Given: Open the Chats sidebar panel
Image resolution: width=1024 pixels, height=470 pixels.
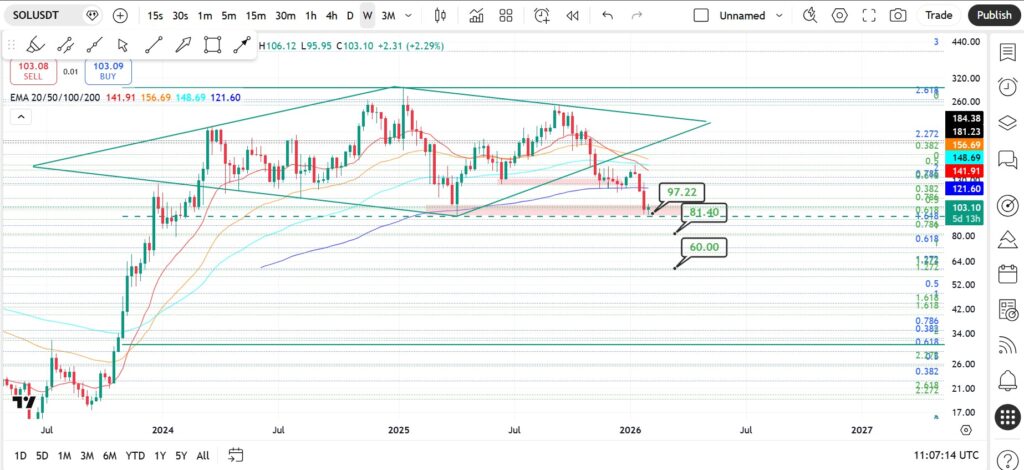Looking at the screenshot, I should [1007, 159].
